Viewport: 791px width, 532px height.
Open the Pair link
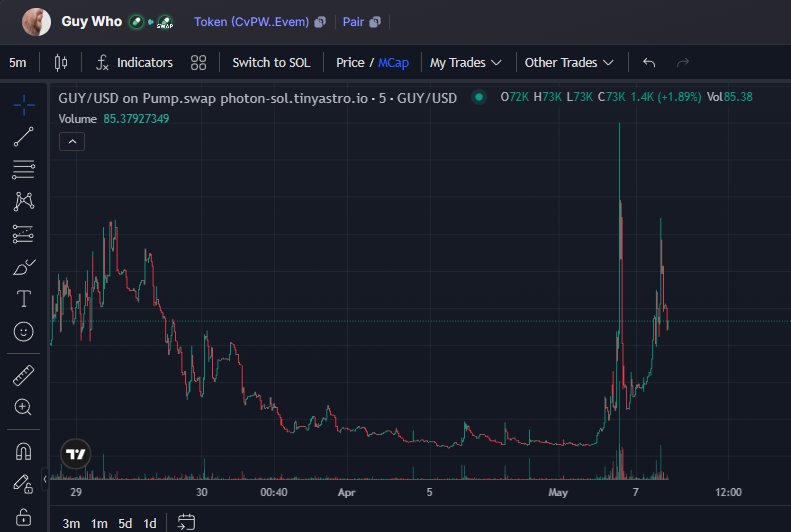(353, 22)
